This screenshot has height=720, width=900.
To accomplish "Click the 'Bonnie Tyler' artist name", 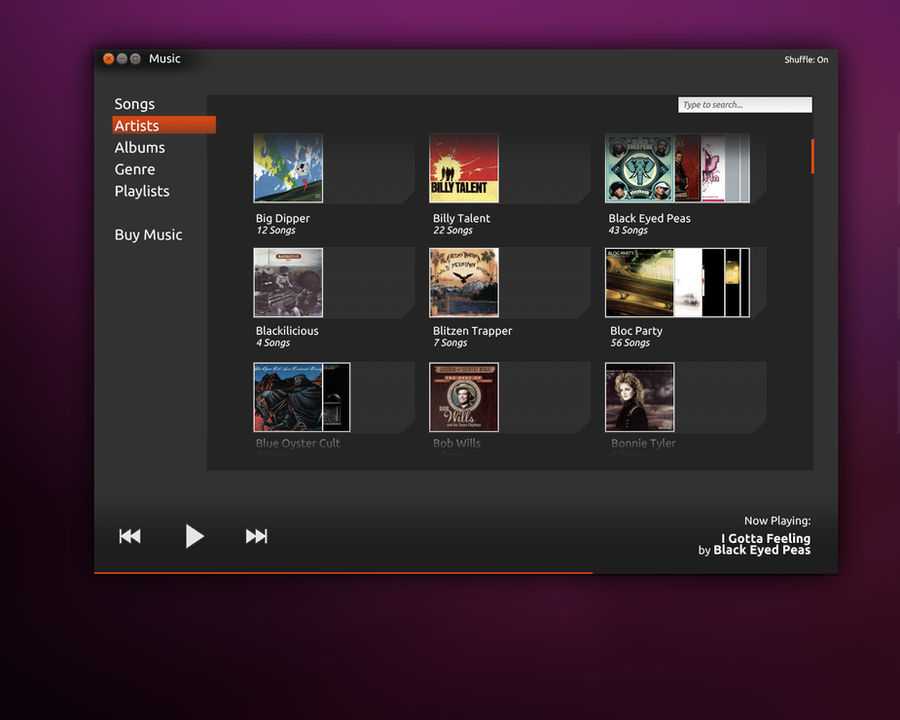I will (643, 443).
